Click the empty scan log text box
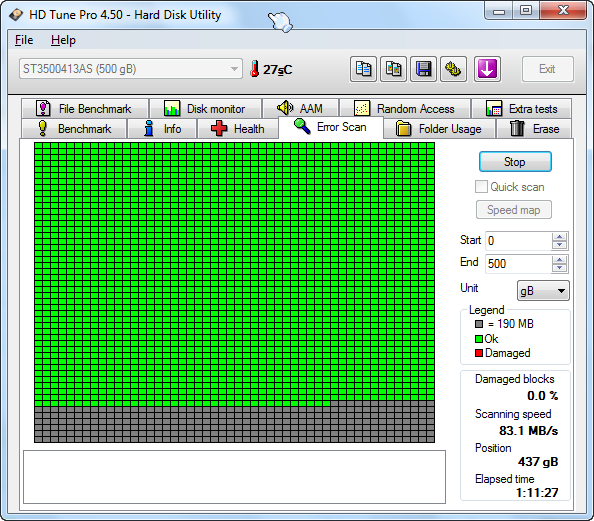The height and width of the screenshot is (521, 594). (x=234, y=477)
